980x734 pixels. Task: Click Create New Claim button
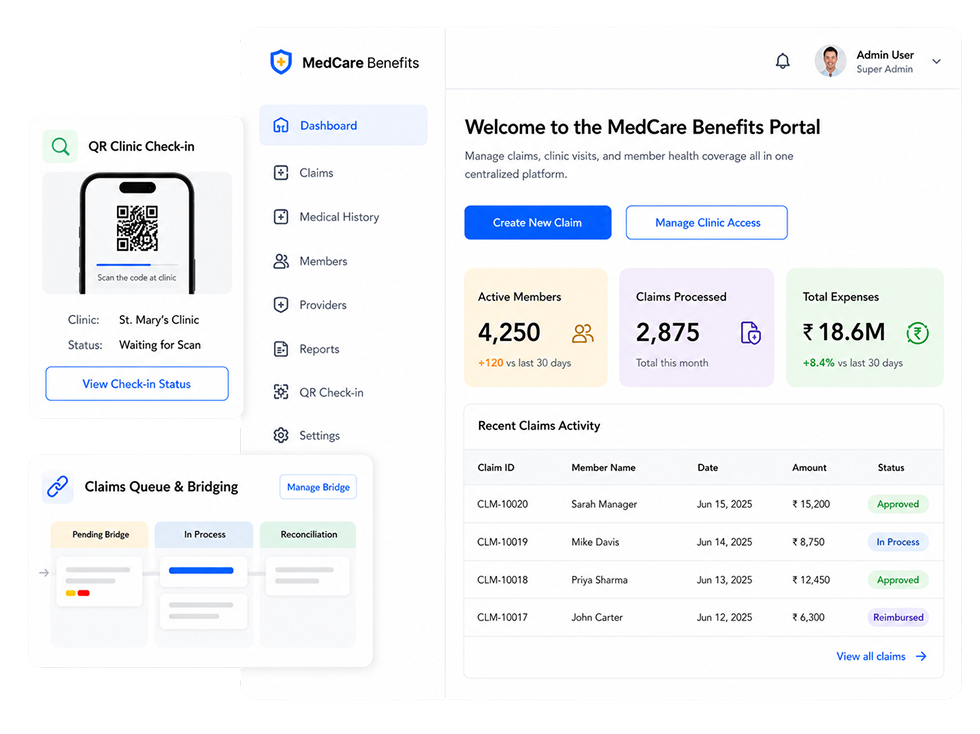(x=538, y=223)
